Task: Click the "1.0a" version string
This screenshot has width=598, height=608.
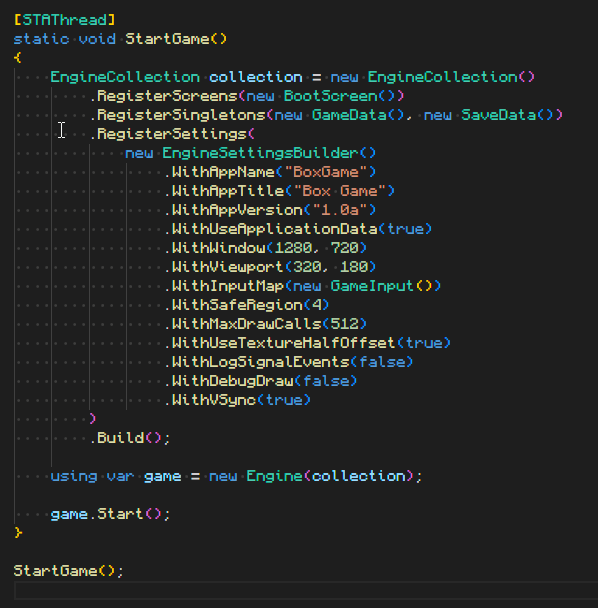Action: point(340,210)
